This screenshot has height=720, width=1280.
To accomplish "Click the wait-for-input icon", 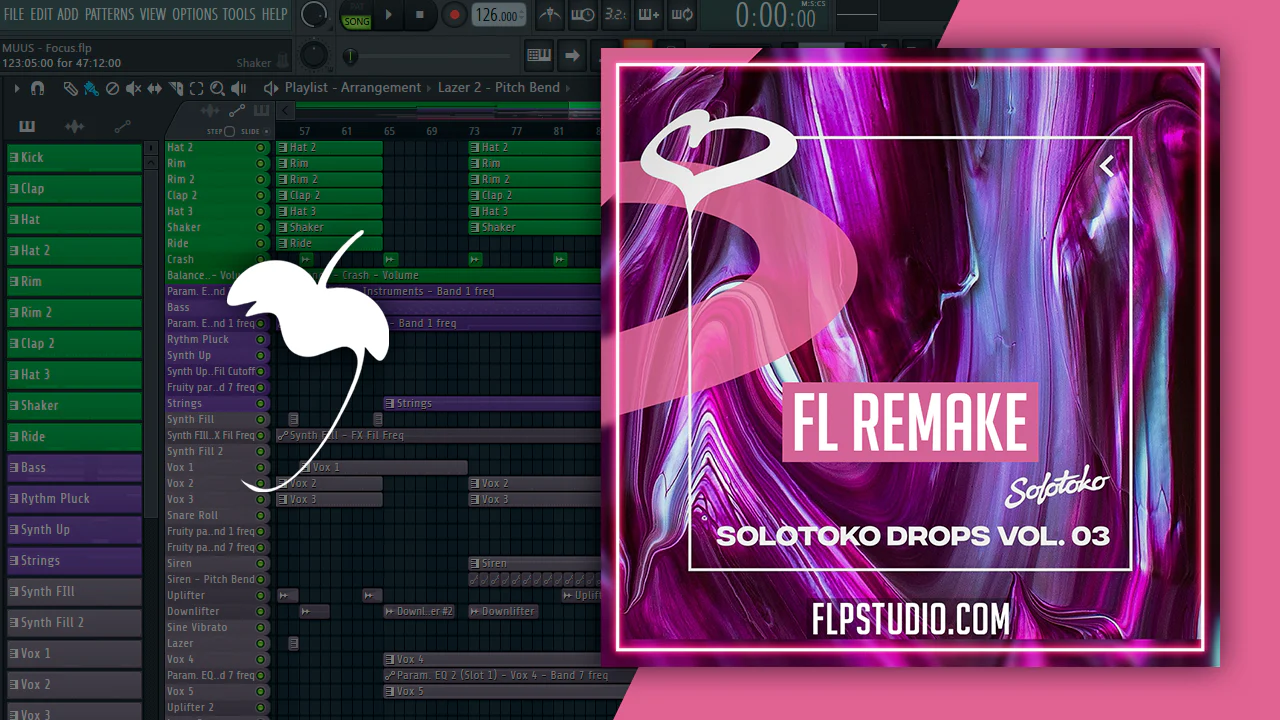I will [583, 15].
